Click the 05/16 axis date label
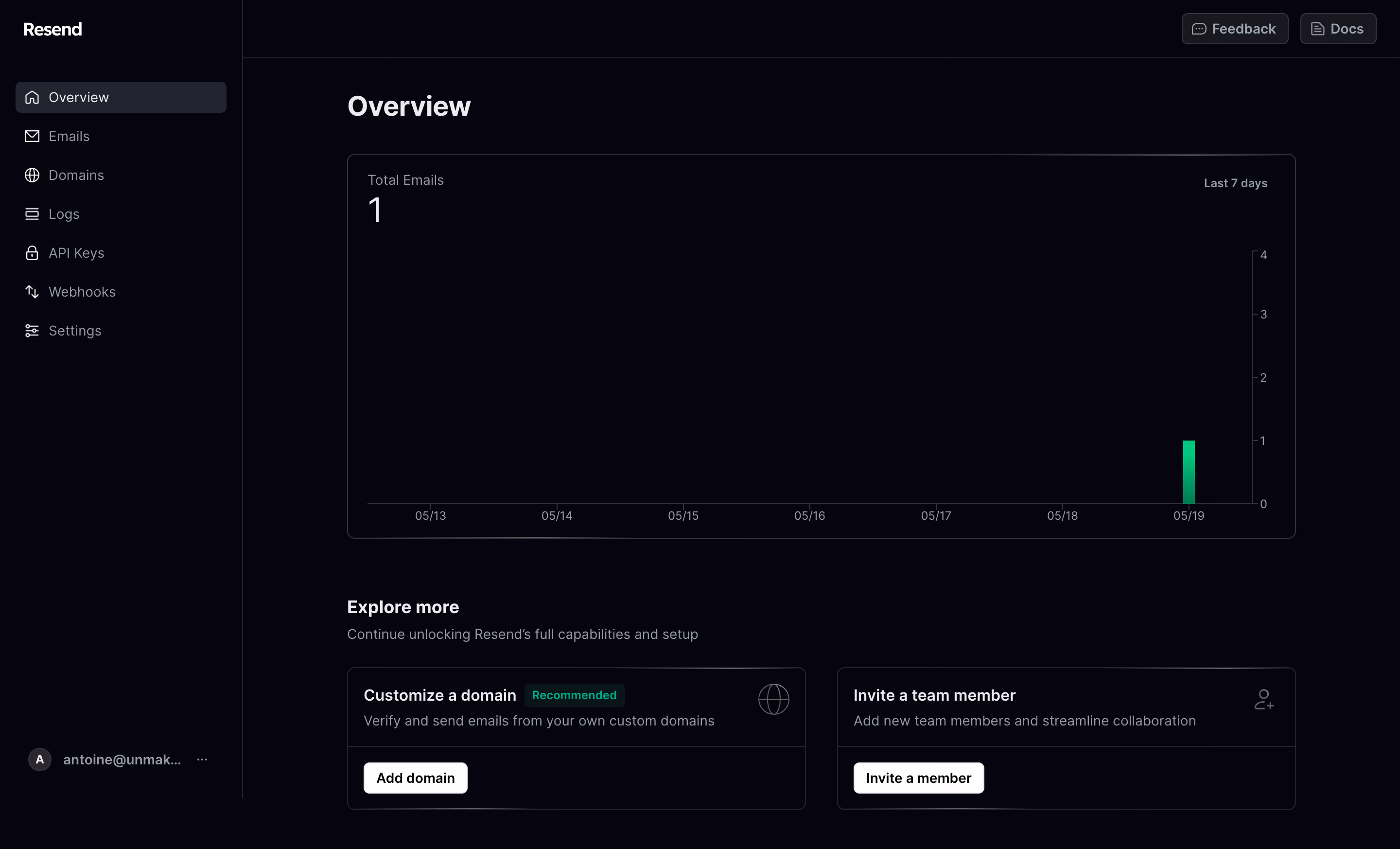The width and height of the screenshot is (1400, 849). 809,515
